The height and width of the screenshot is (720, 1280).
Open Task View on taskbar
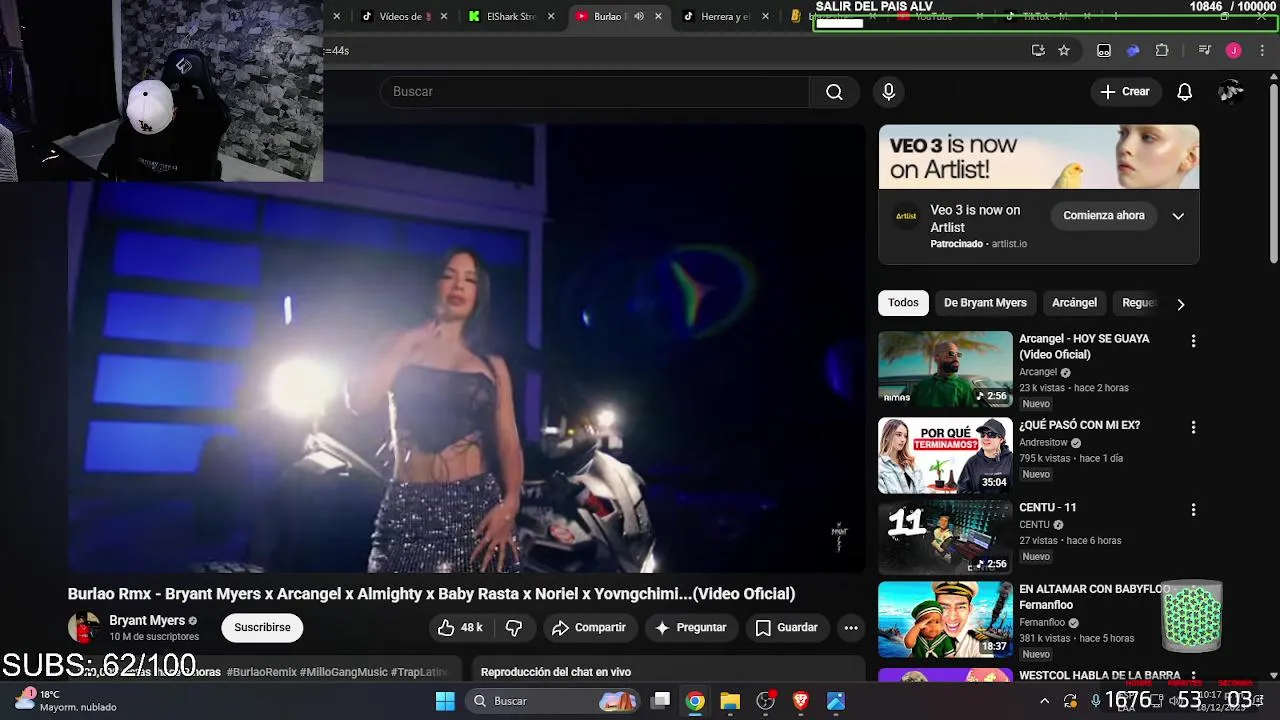pyautogui.click(x=660, y=701)
